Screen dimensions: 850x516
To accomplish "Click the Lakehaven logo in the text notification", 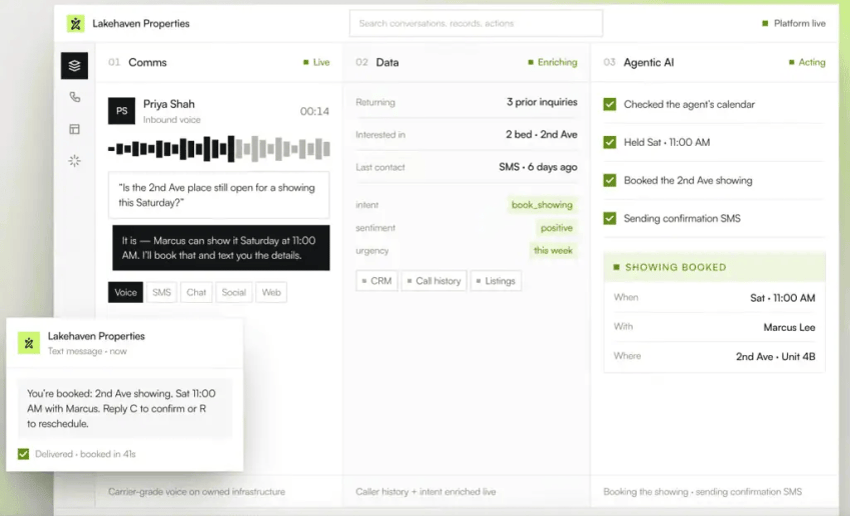I will coord(29,343).
